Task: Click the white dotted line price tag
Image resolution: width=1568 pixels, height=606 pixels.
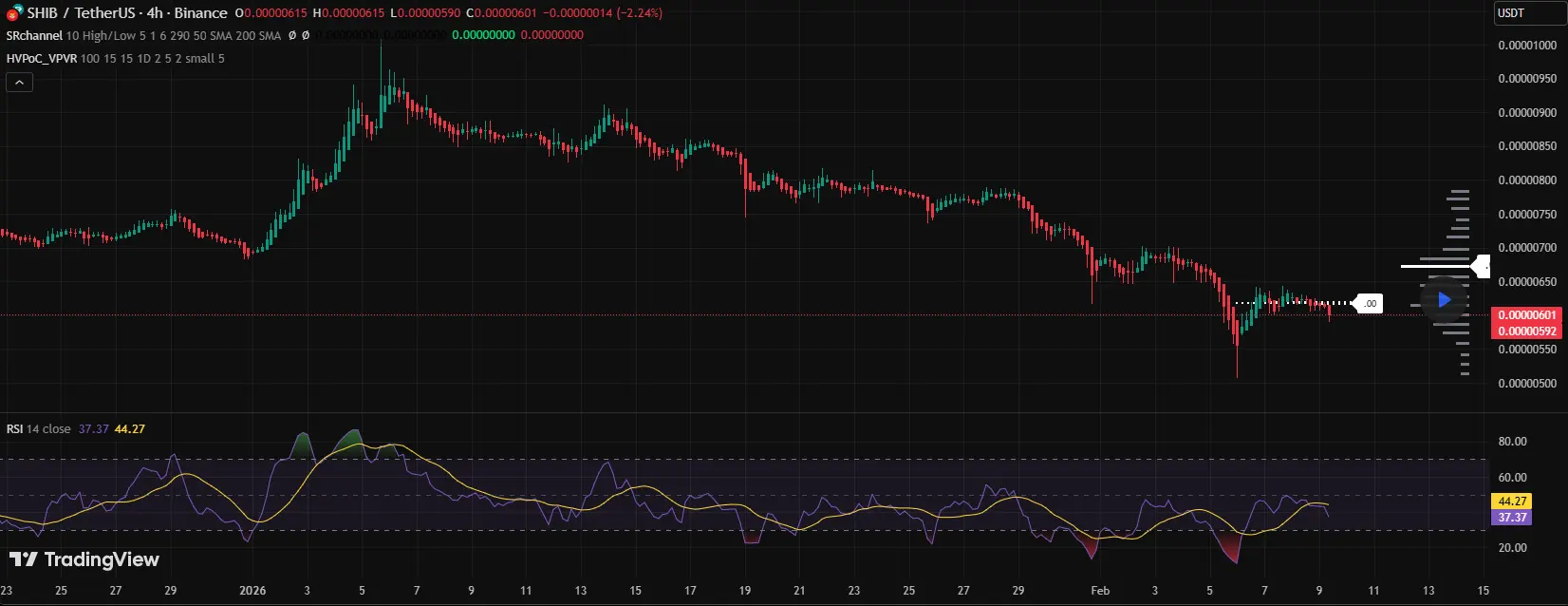Action: coord(1369,304)
